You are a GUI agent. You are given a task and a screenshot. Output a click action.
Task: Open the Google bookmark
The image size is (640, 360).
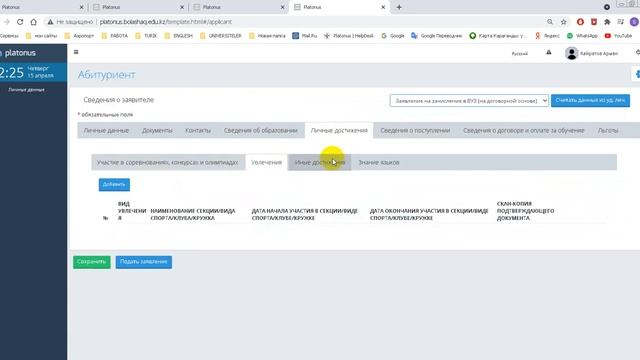(392, 36)
